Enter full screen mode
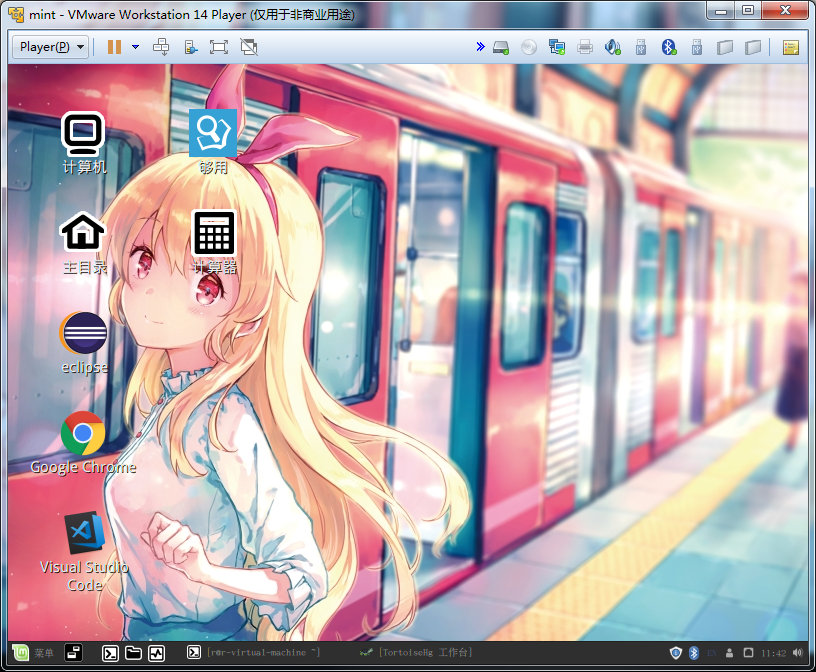This screenshot has height=672, width=816. 219,47
